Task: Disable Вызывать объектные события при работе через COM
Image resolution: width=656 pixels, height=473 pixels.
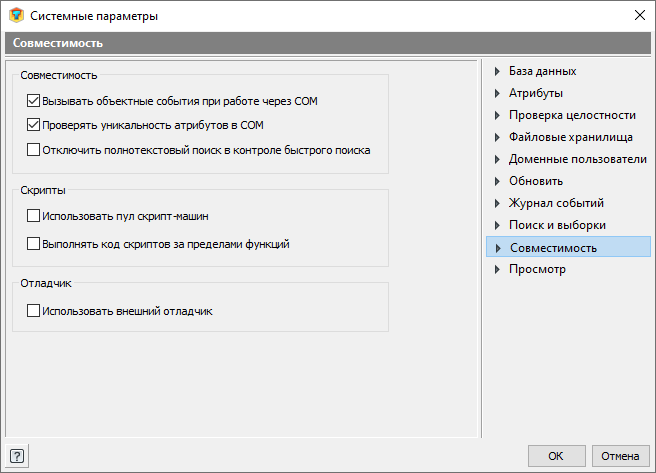Action: 33,101
